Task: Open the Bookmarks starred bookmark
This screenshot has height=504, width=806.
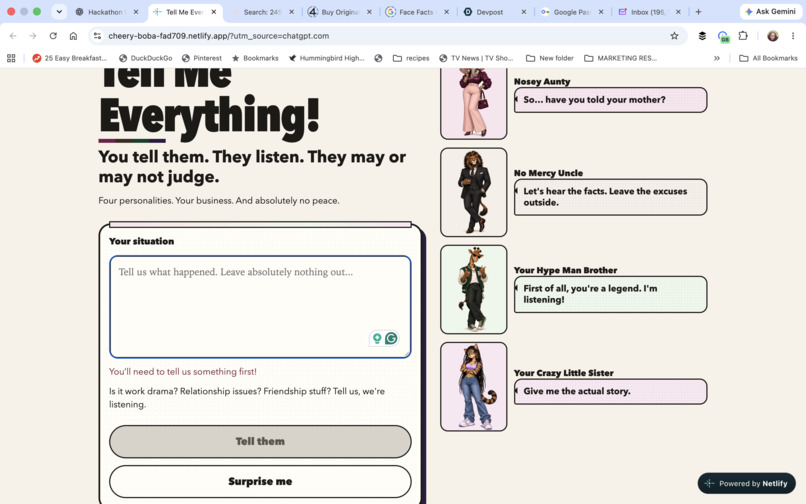Action: pyautogui.click(x=255, y=58)
